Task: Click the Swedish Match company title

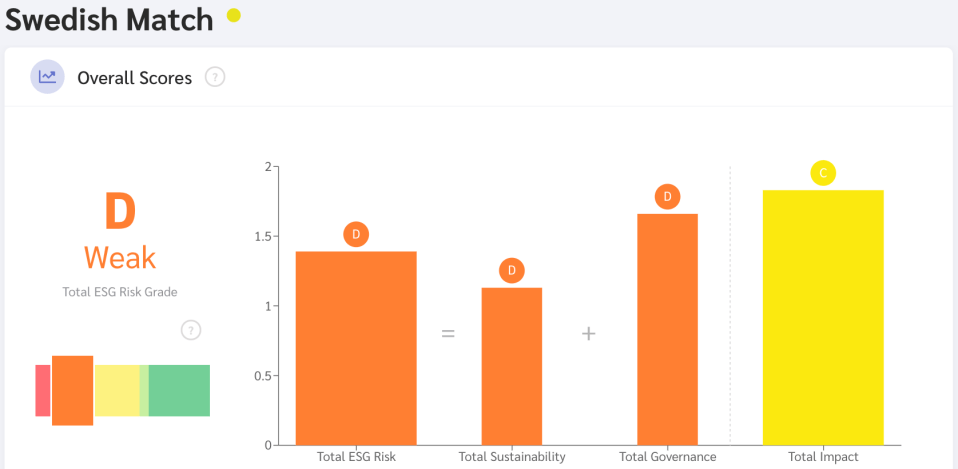Action: [x=109, y=19]
